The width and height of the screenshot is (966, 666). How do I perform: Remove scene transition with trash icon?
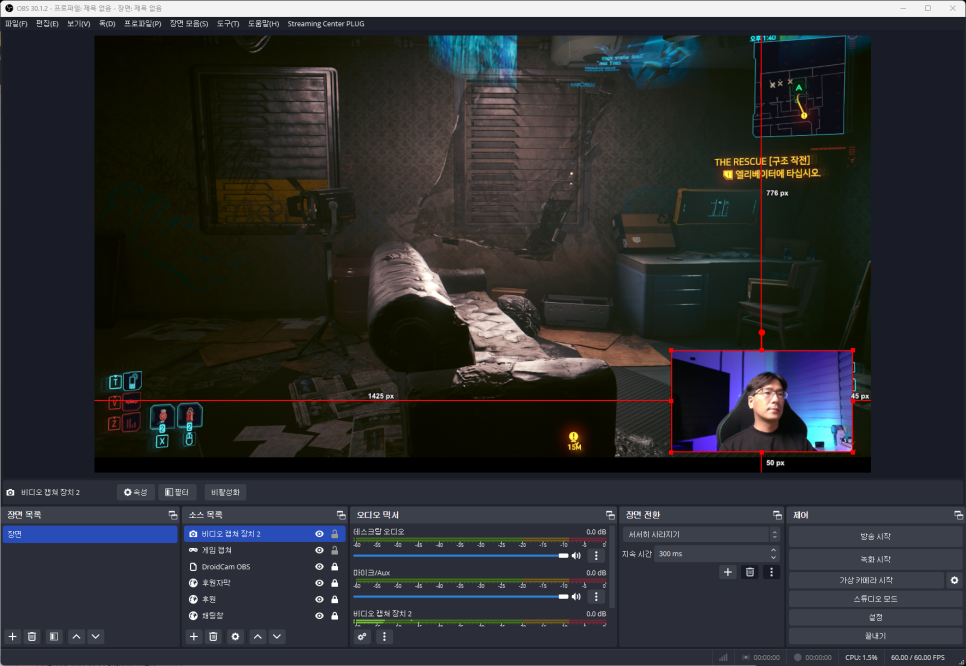749,572
